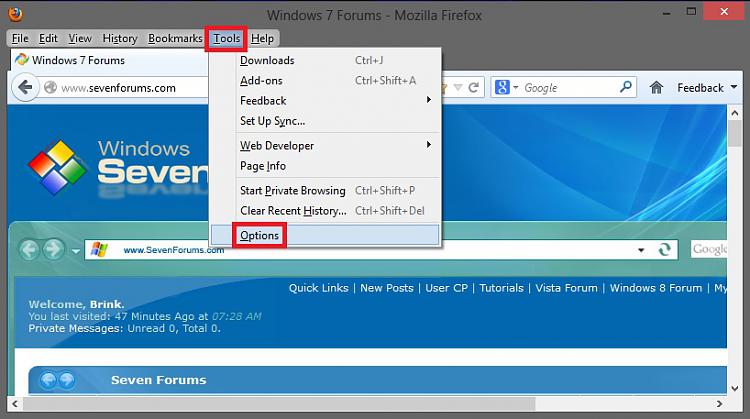Click the Brink username link

click(106, 304)
